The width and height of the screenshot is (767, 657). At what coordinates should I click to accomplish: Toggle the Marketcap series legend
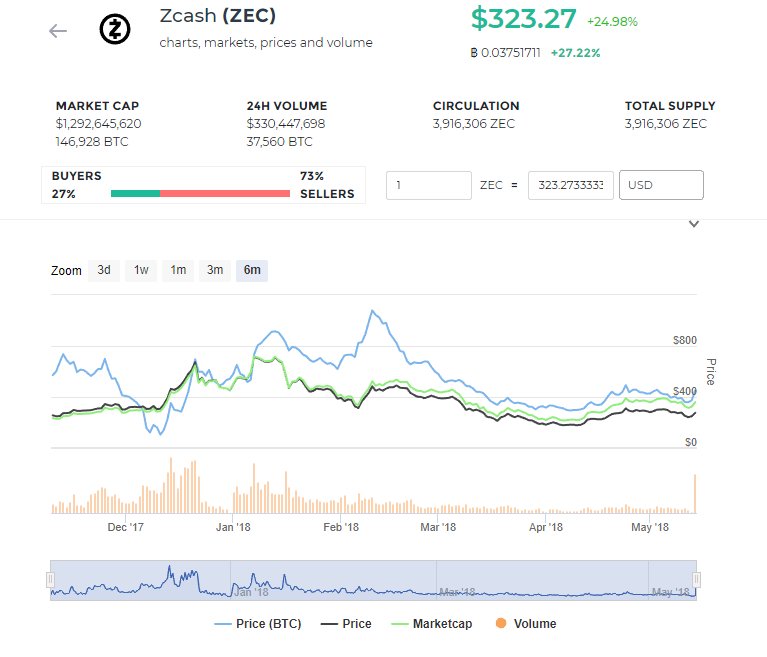click(x=432, y=624)
